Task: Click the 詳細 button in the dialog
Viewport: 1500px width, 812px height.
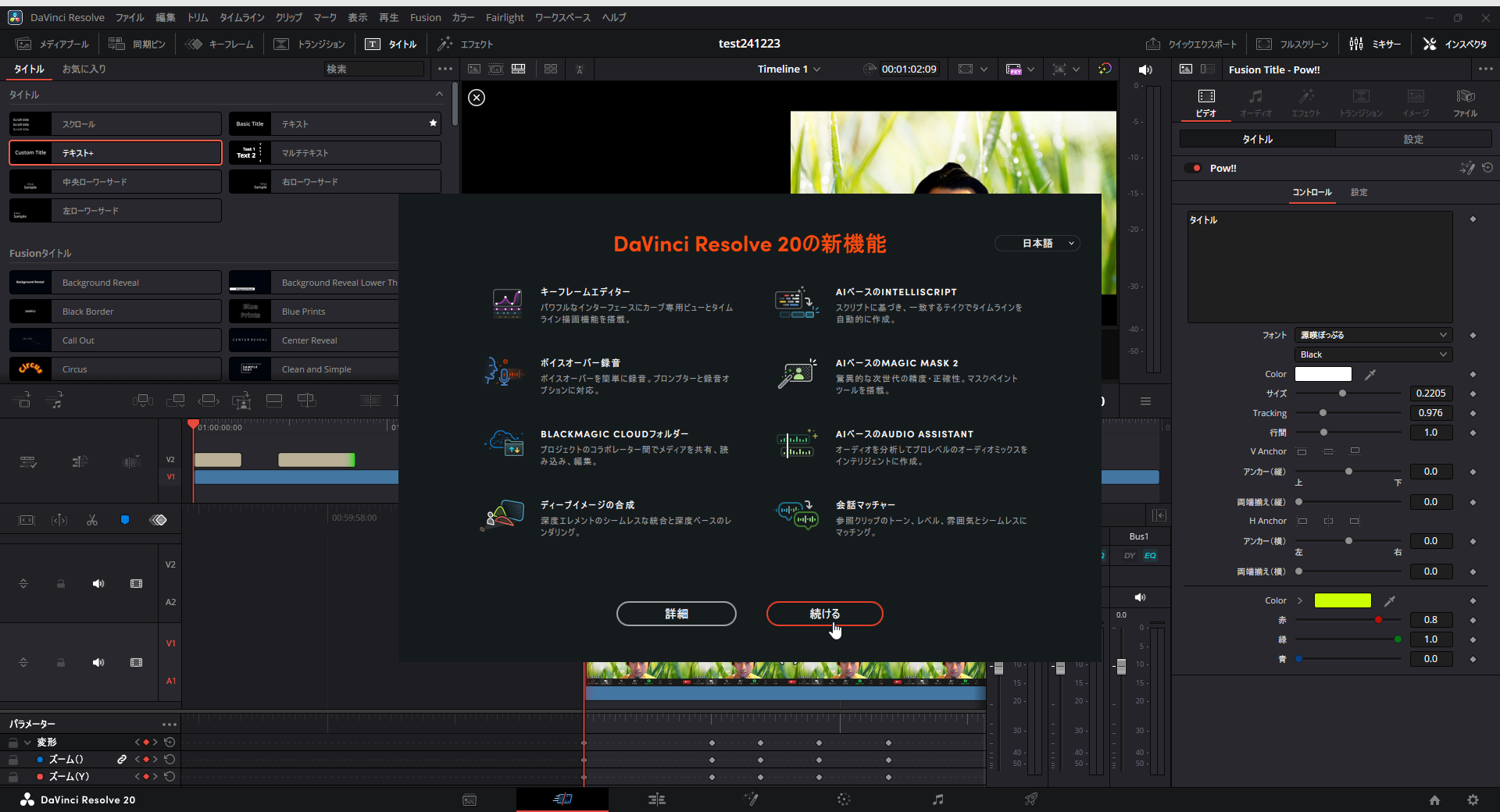Action: pyautogui.click(x=676, y=614)
